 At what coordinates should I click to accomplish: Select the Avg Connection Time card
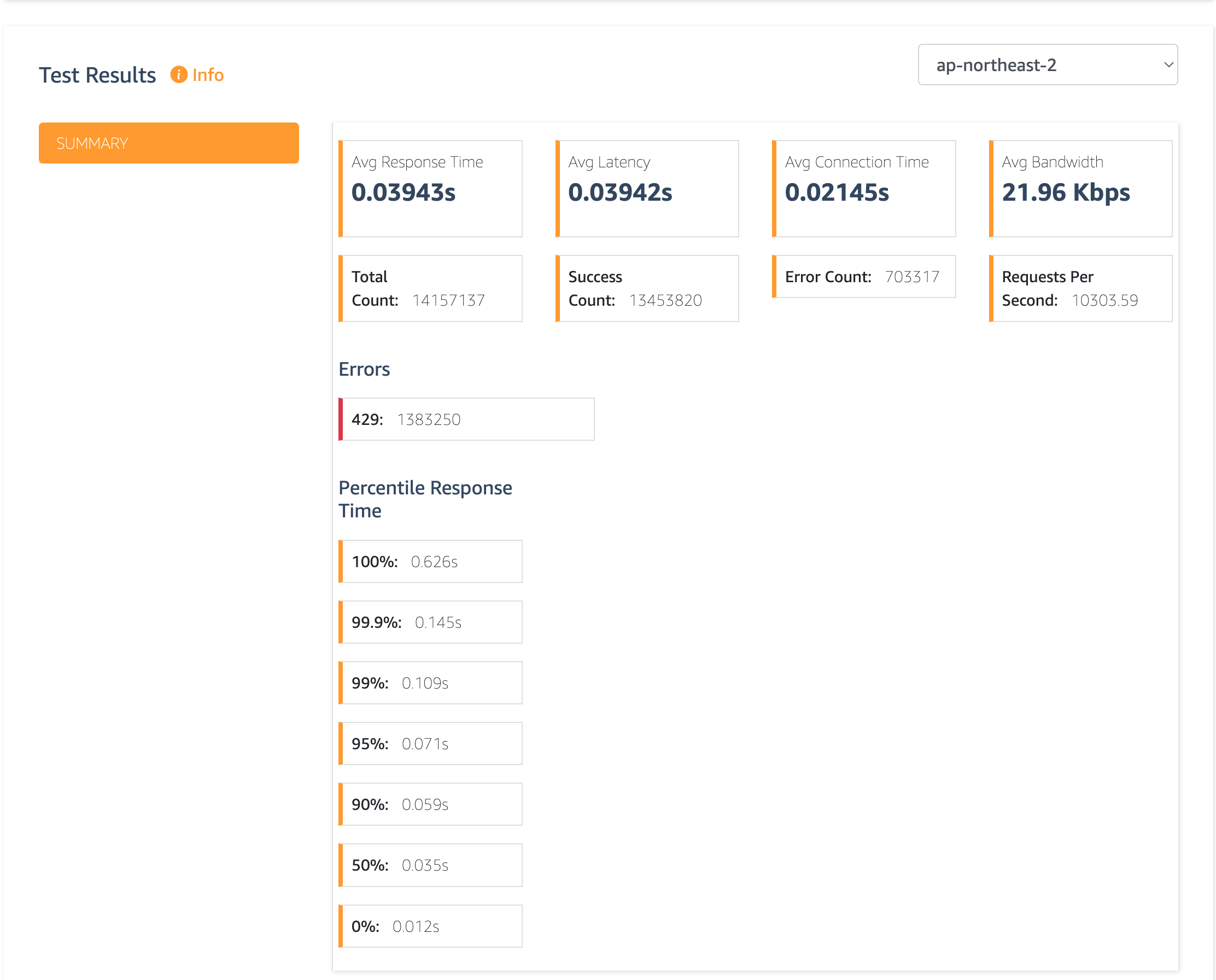tap(863, 189)
